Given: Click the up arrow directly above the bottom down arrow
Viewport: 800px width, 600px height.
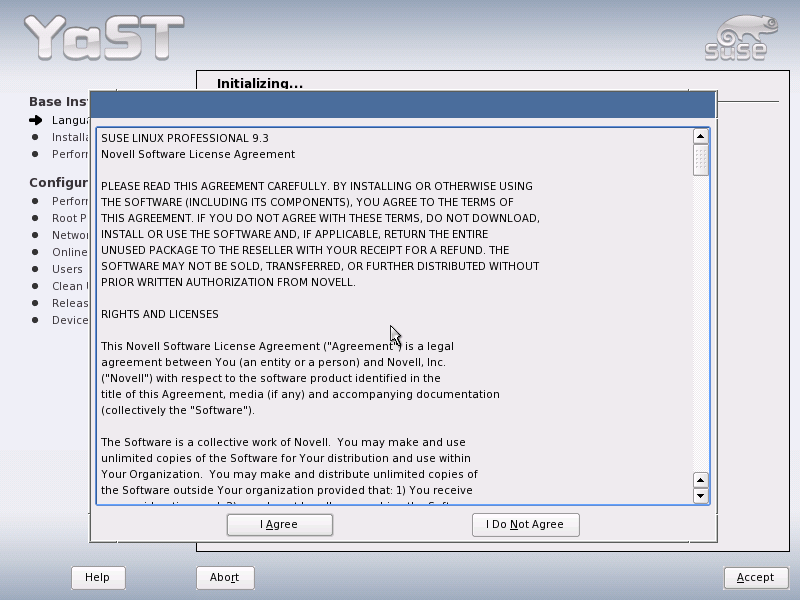Looking at the screenshot, I should coord(701,480).
